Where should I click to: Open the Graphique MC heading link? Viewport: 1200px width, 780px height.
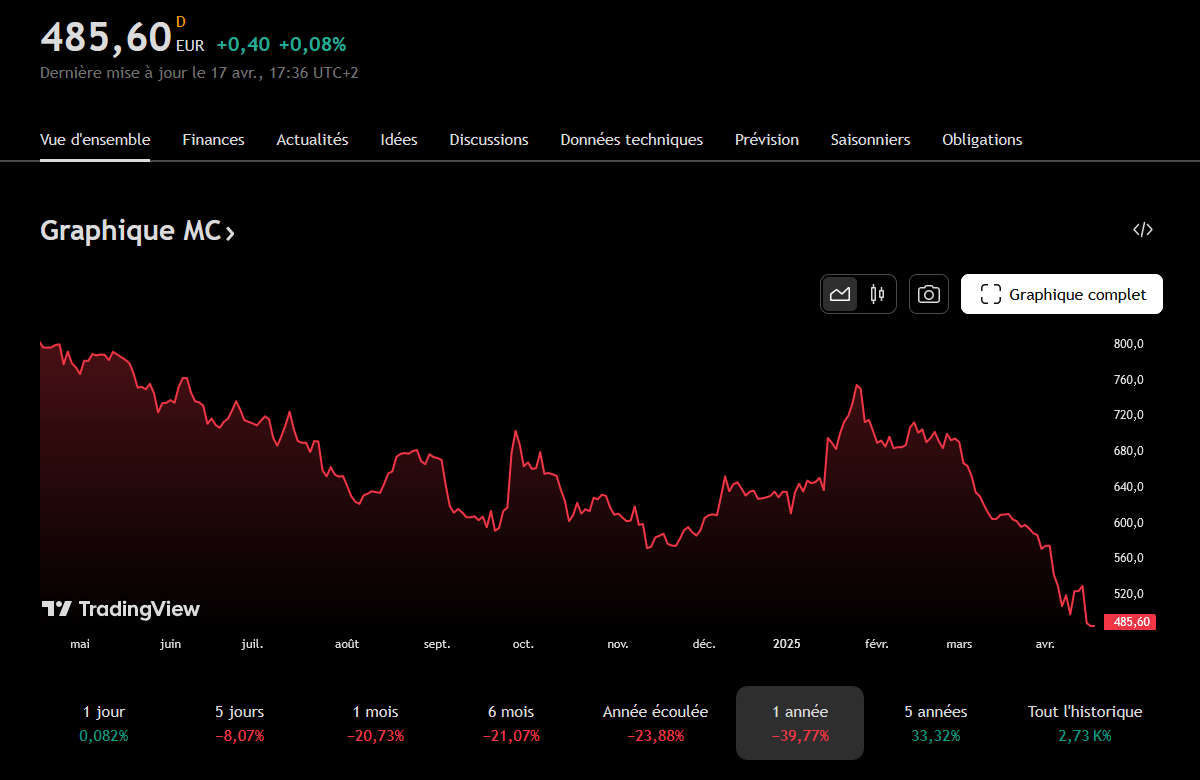138,231
